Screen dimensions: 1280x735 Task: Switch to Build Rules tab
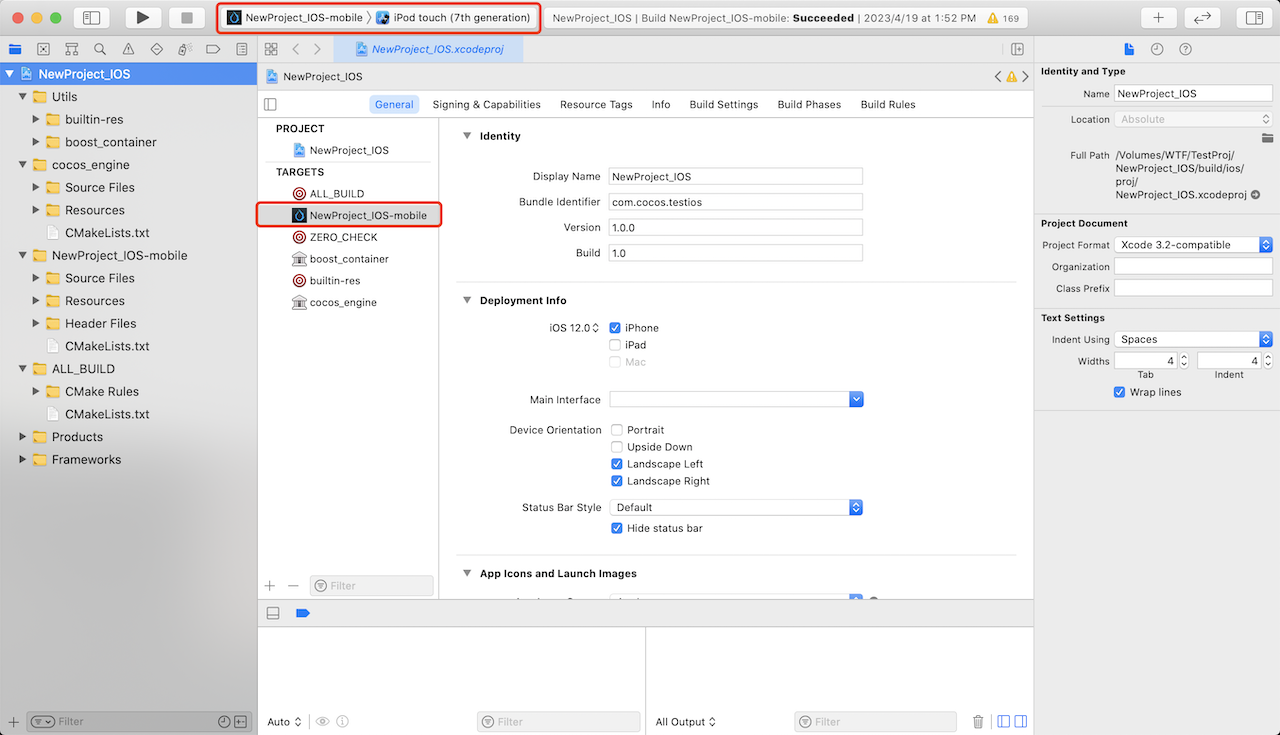888,104
